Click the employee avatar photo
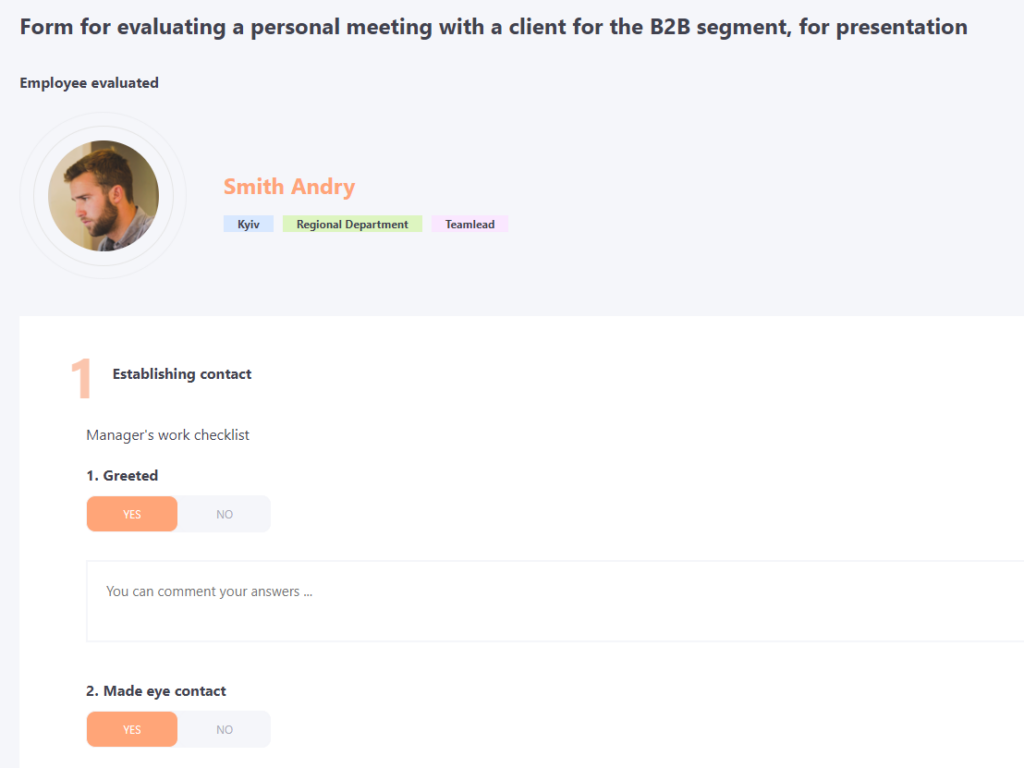This screenshot has width=1024, height=768. pos(102,196)
